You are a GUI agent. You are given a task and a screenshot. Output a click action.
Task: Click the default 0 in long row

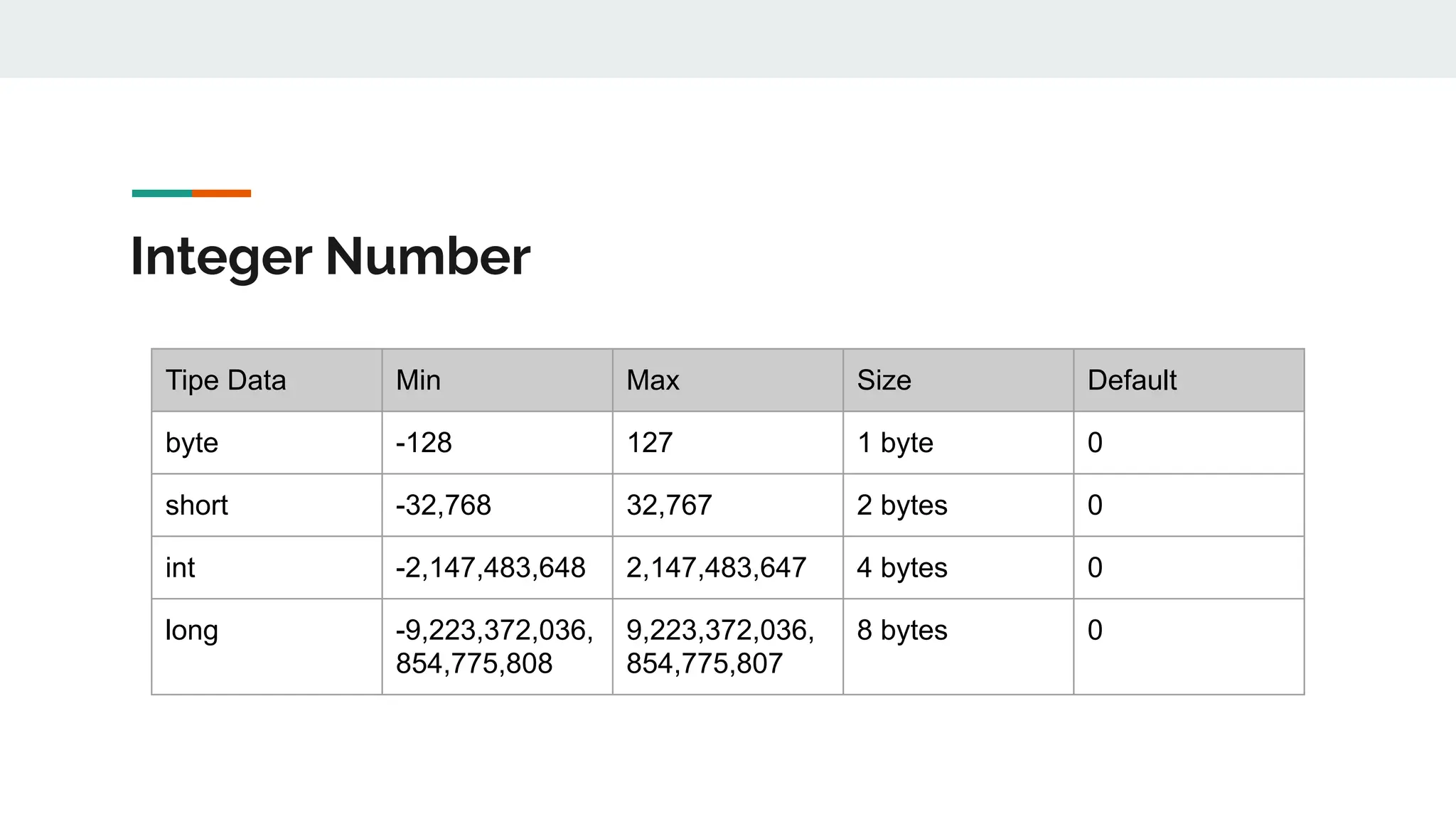(1189, 647)
